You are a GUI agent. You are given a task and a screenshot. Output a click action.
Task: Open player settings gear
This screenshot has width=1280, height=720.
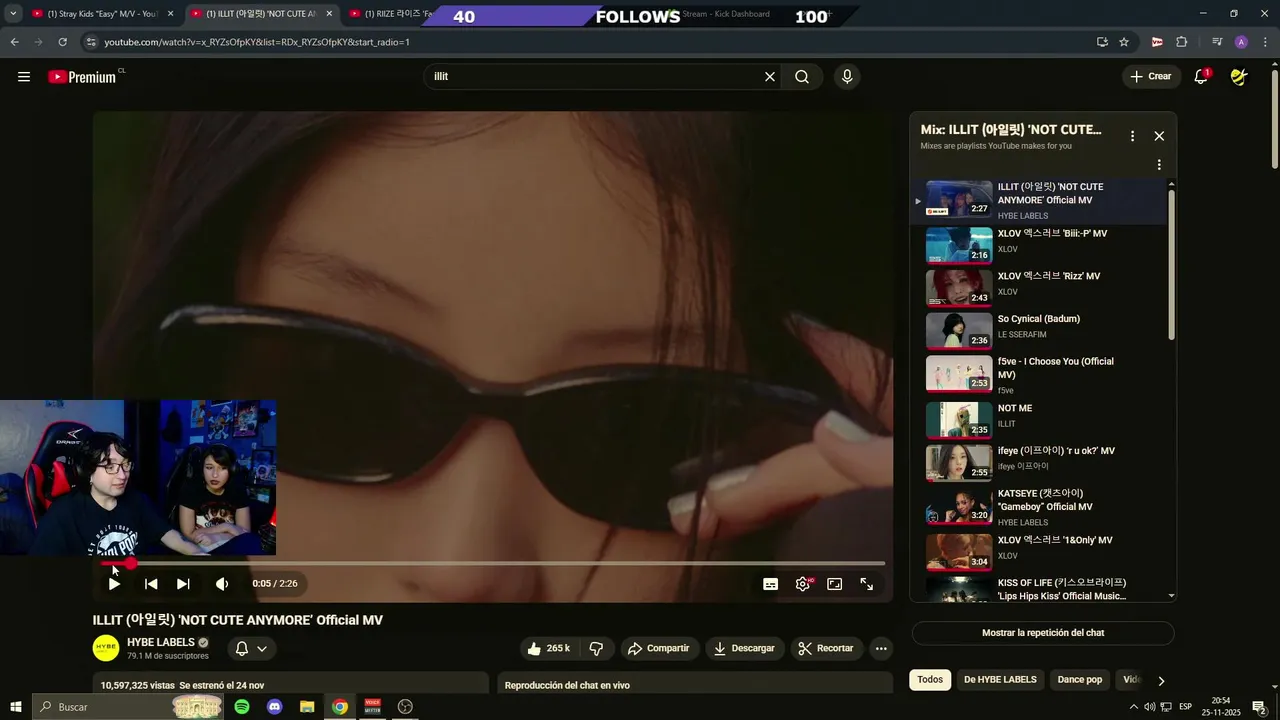[x=803, y=584]
